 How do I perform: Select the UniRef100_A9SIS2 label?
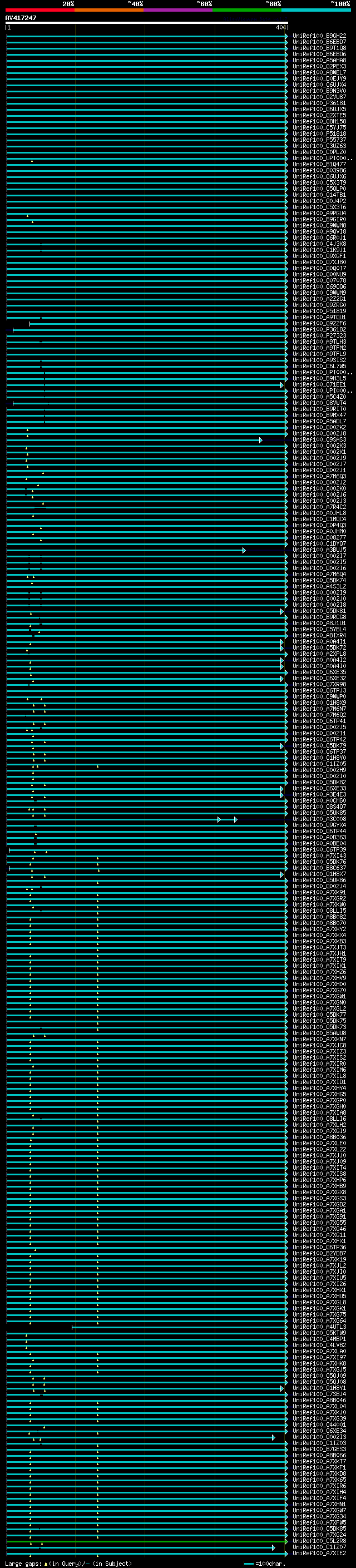[x=319, y=360]
